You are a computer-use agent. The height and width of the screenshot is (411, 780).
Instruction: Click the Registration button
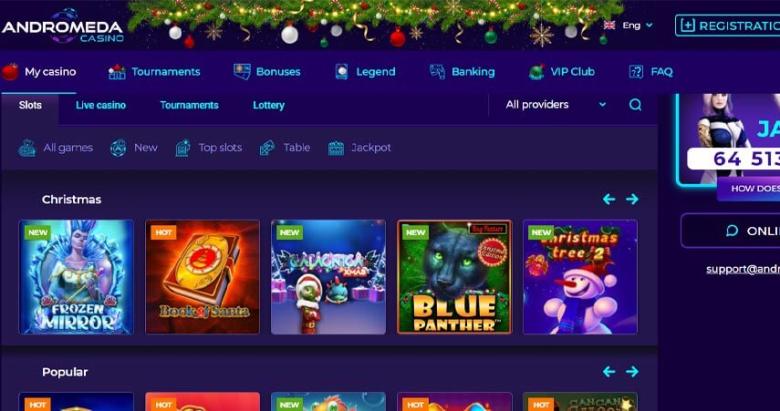tap(727, 25)
